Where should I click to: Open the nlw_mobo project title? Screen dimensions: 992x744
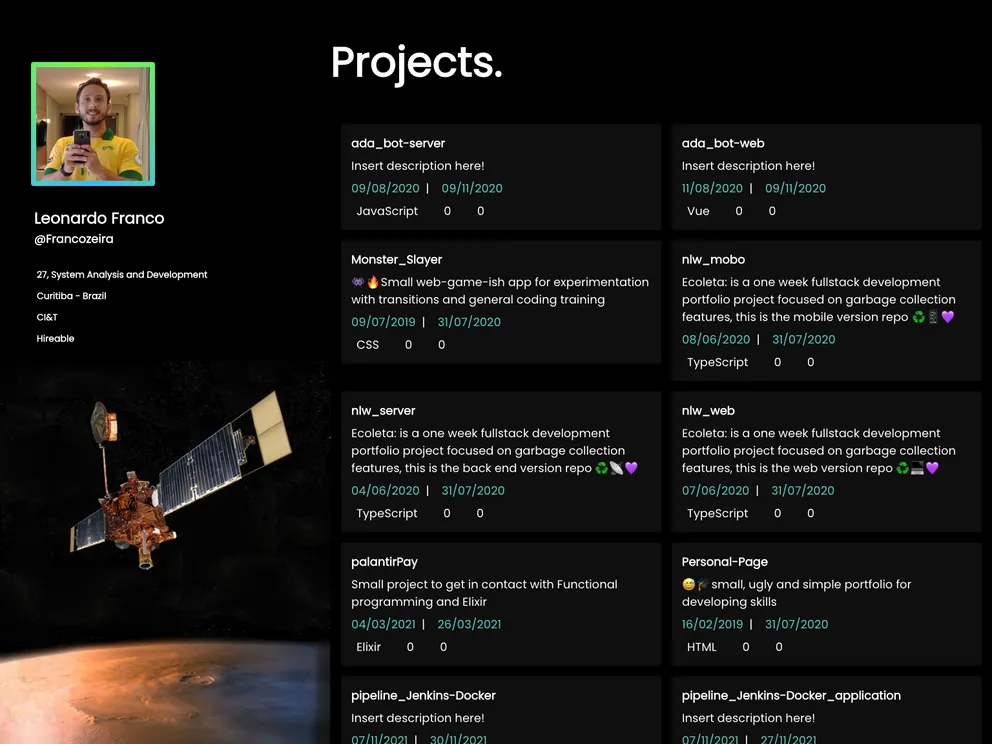click(713, 259)
